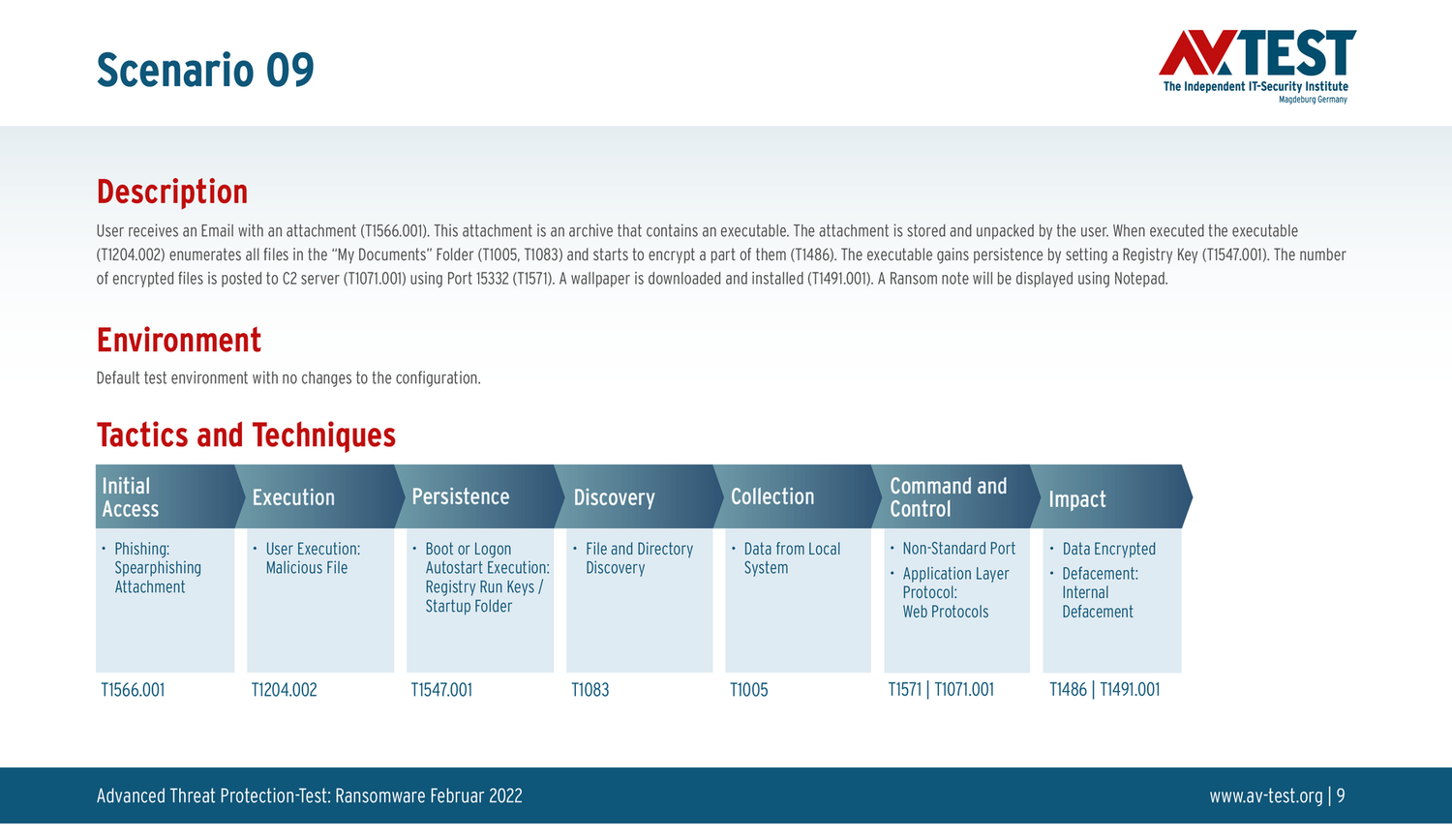Click the Description heading
This screenshot has height=840, width=1452.
pyautogui.click(x=172, y=192)
